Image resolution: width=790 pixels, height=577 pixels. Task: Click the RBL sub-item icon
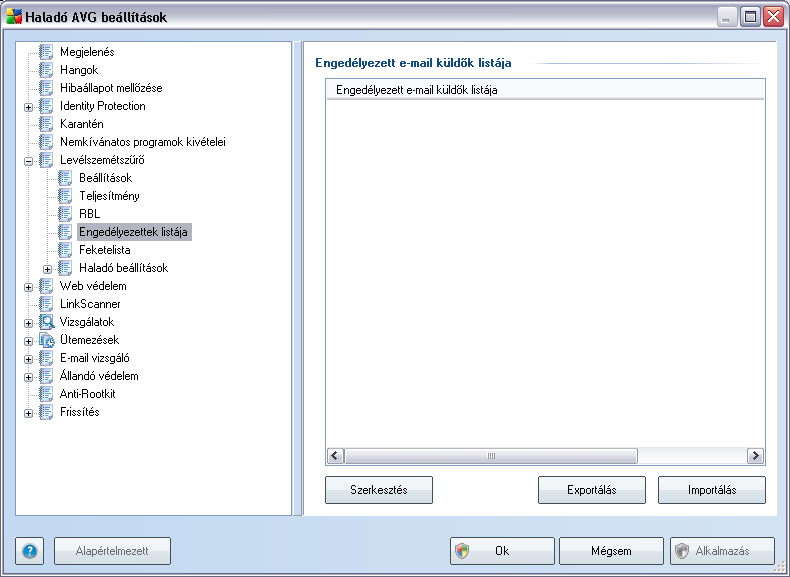[65, 214]
